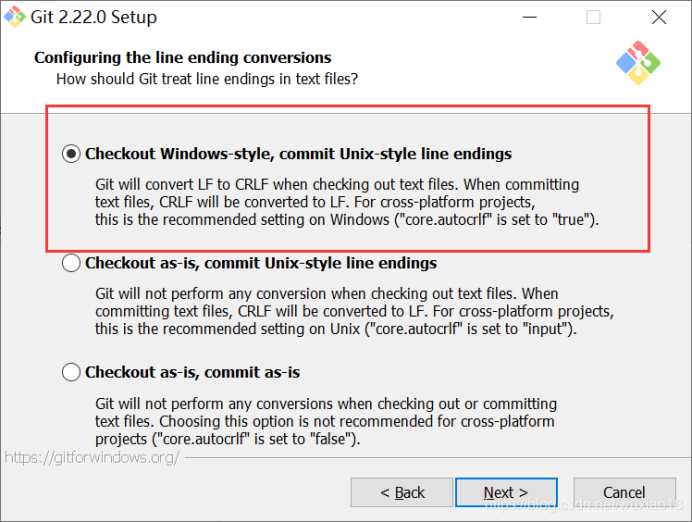Image resolution: width=692 pixels, height=522 pixels.
Task: Click the description mentioning core.autocrlf "true"
Action: [x=346, y=202]
